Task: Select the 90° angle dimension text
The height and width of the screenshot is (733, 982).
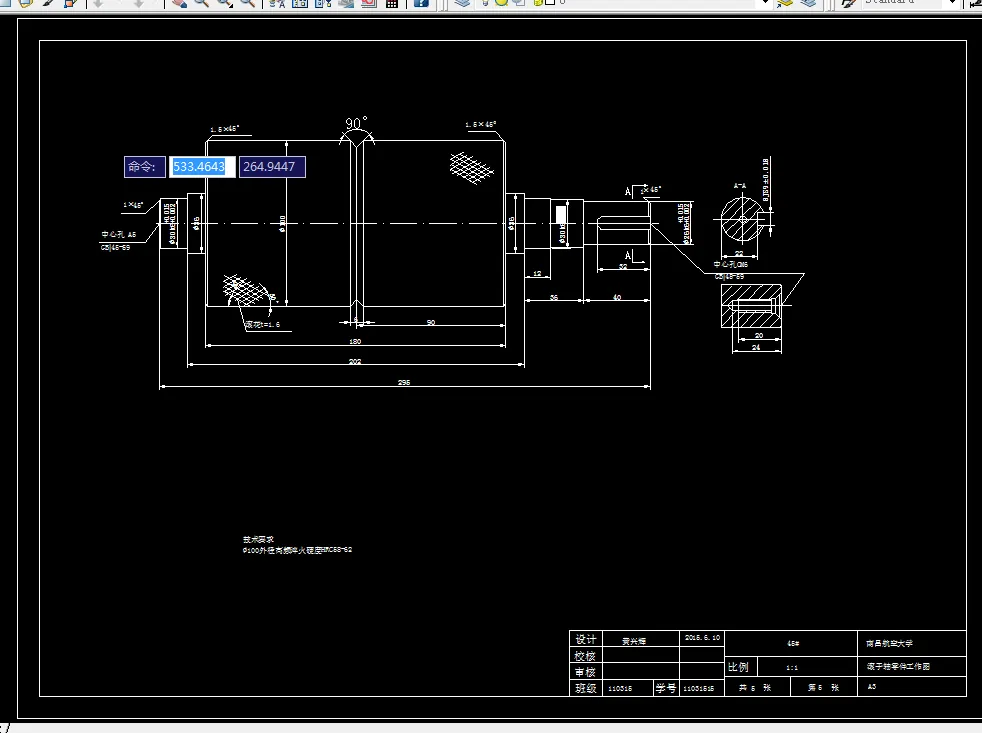Action: click(356, 123)
